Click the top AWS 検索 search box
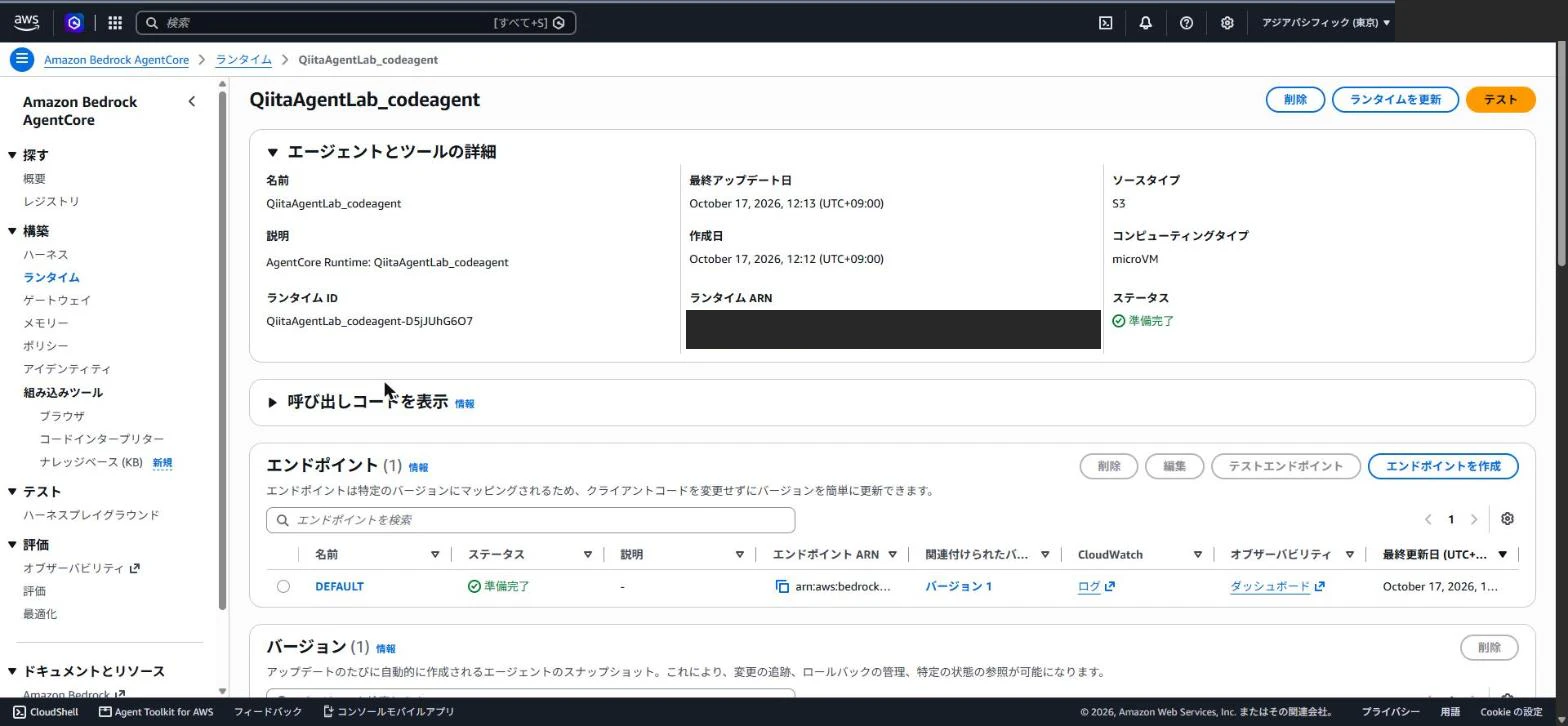1568x726 pixels. pos(356,22)
